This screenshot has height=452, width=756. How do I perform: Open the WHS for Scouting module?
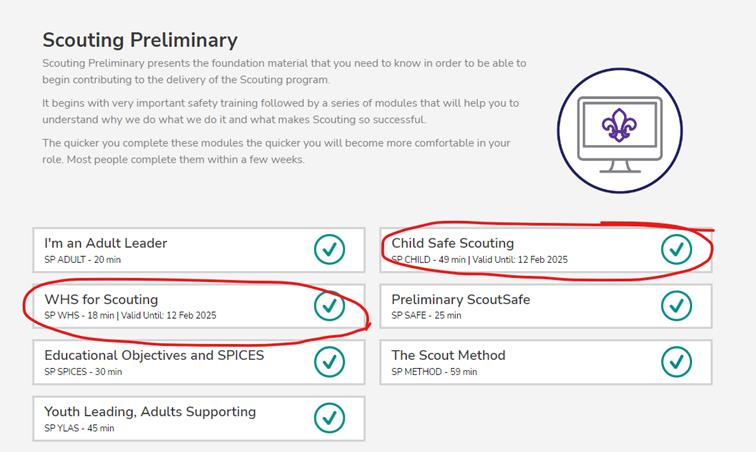click(x=101, y=300)
